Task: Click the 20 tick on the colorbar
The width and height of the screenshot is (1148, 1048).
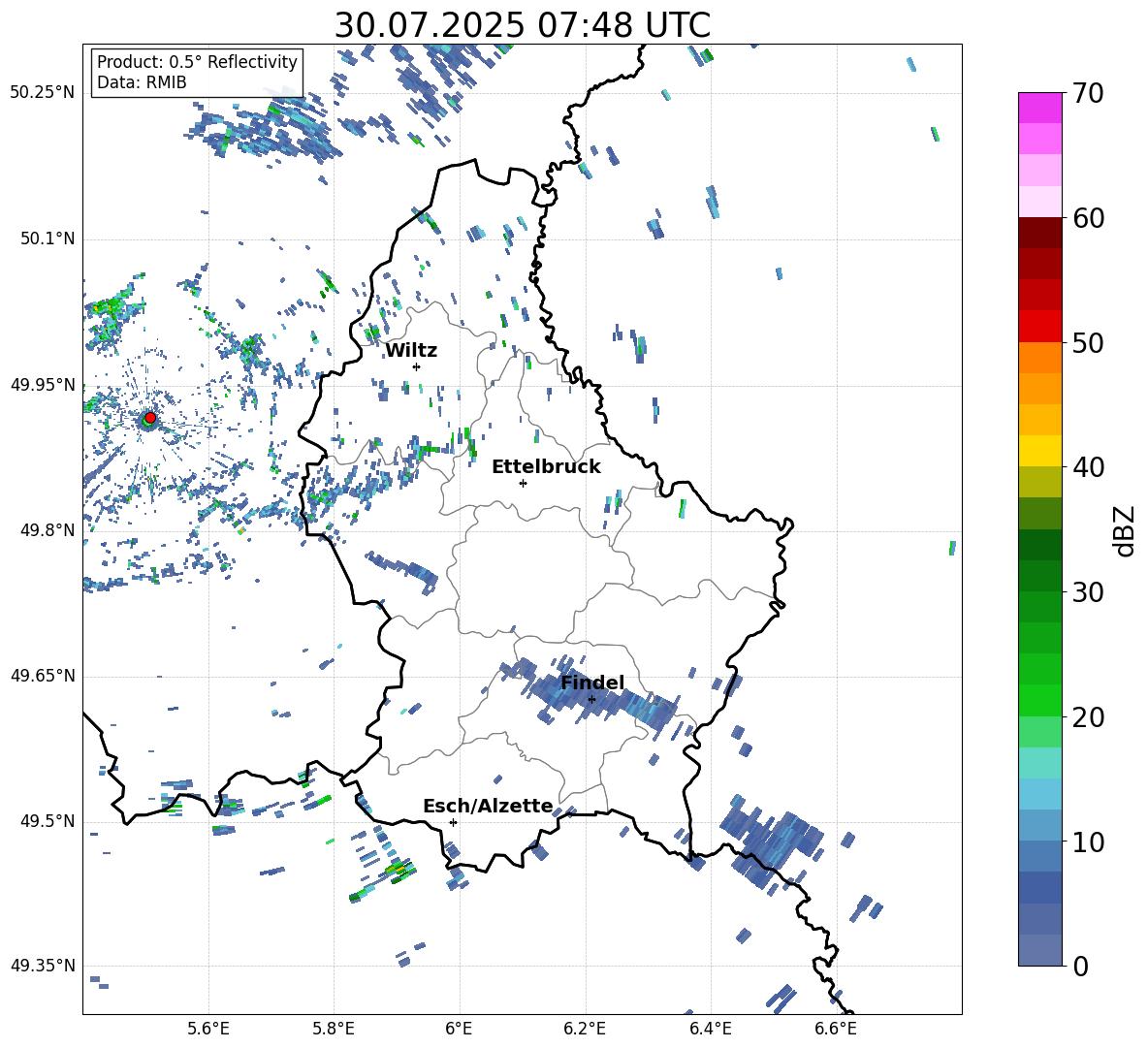Action: click(1087, 716)
